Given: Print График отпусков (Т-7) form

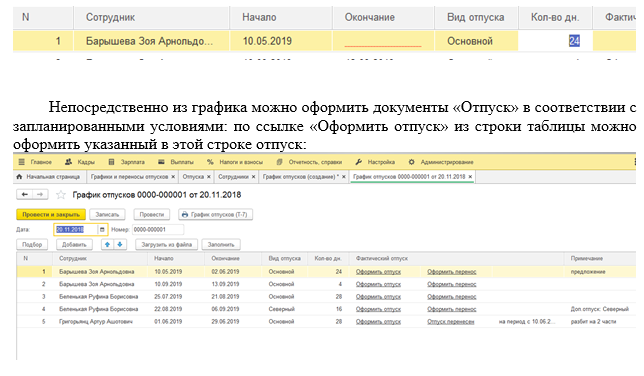Looking at the screenshot, I should coord(215,215).
